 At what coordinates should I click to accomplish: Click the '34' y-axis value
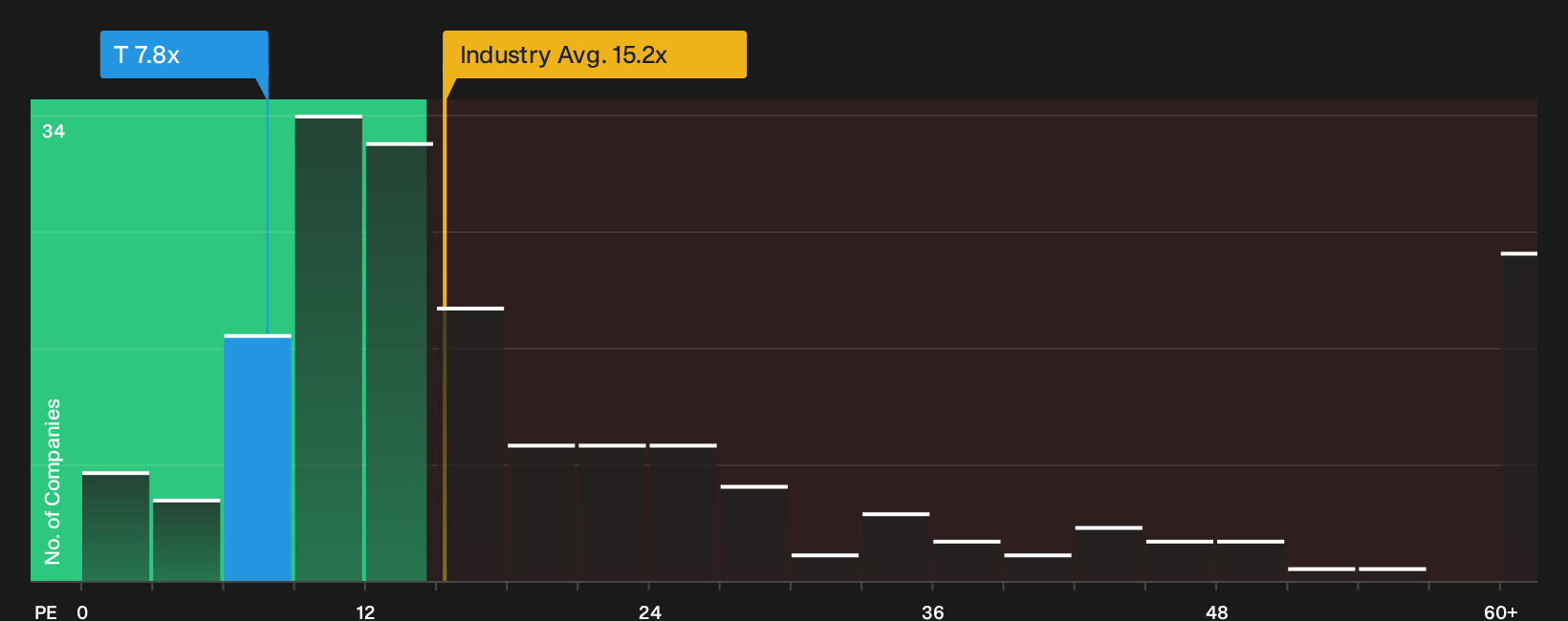click(x=54, y=131)
